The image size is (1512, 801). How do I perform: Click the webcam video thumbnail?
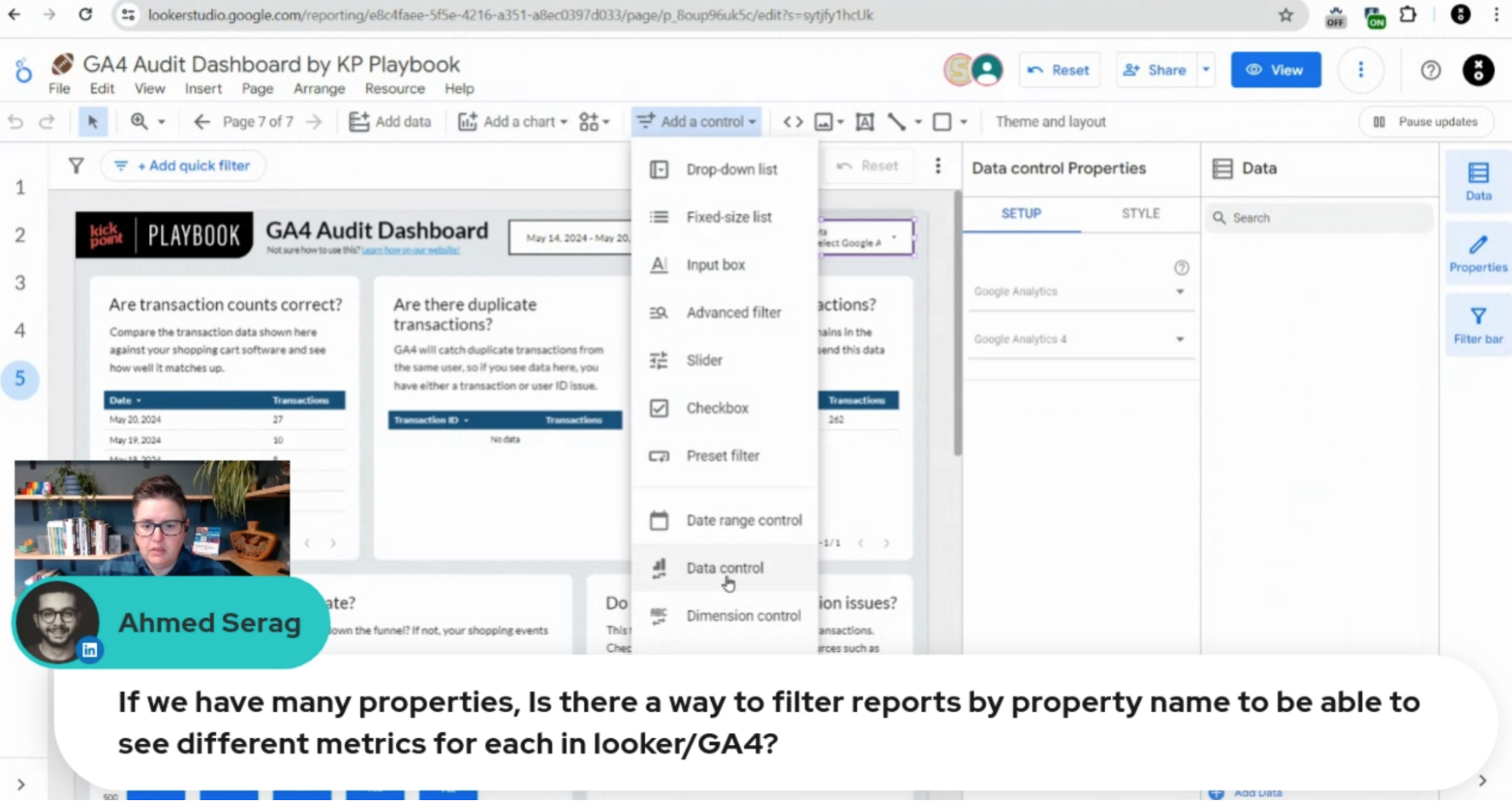pyautogui.click(x=152, y=518)
